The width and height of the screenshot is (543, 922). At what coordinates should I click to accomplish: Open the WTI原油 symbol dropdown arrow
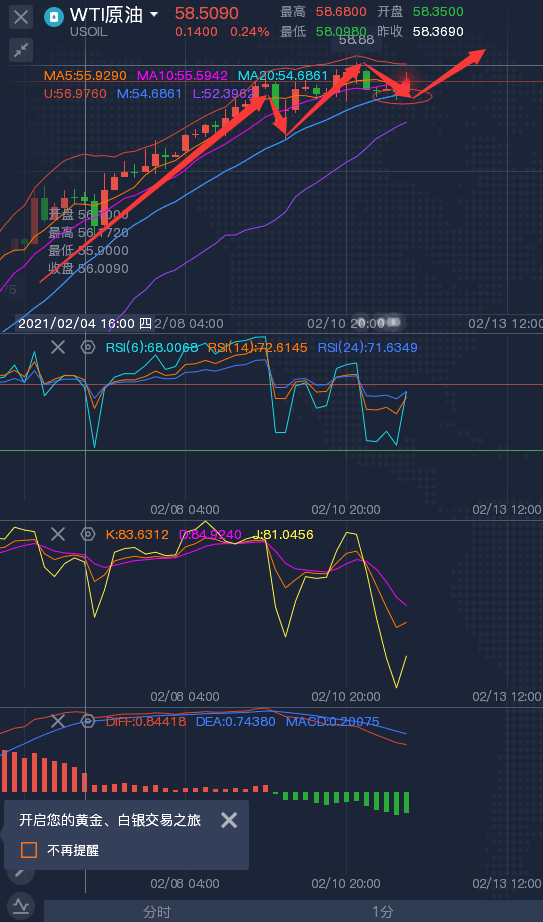154,14
